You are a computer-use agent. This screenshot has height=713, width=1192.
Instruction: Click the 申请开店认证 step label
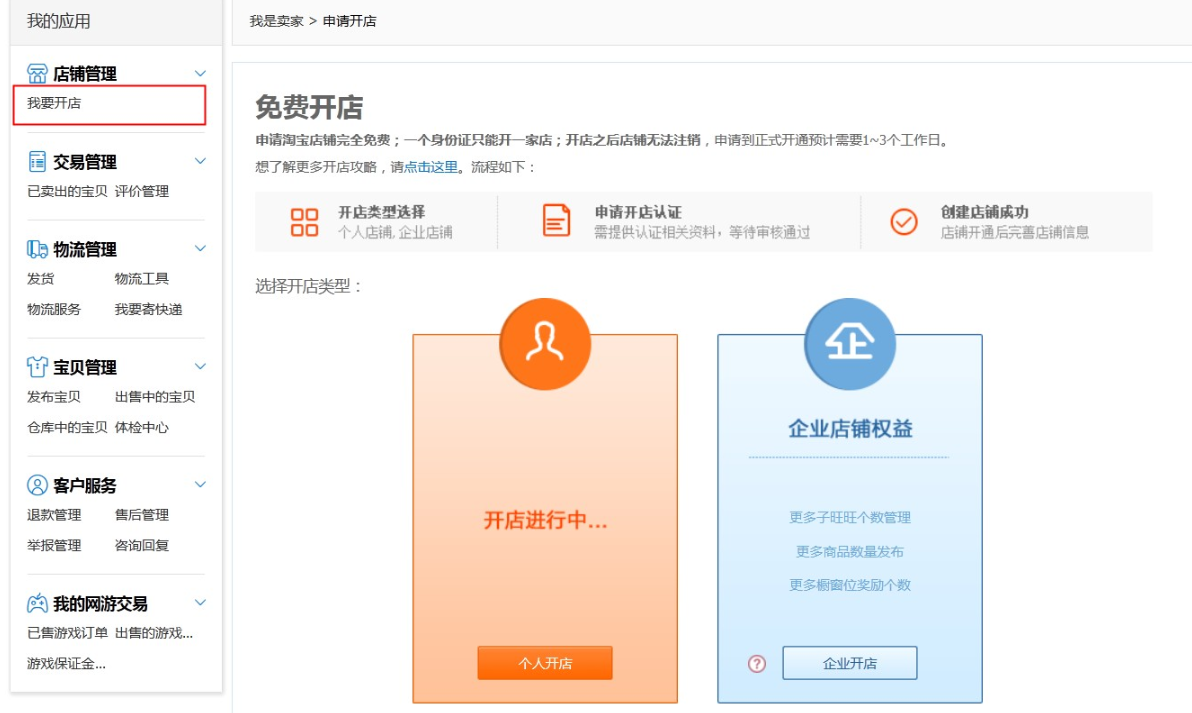[x=638, y=212]
